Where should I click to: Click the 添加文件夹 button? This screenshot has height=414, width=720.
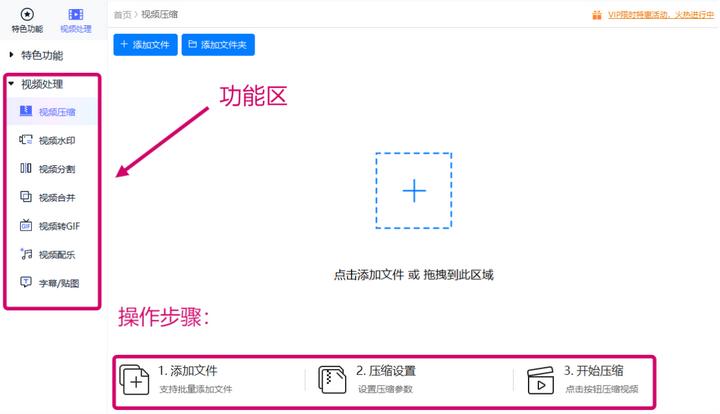tap(218, 45)
